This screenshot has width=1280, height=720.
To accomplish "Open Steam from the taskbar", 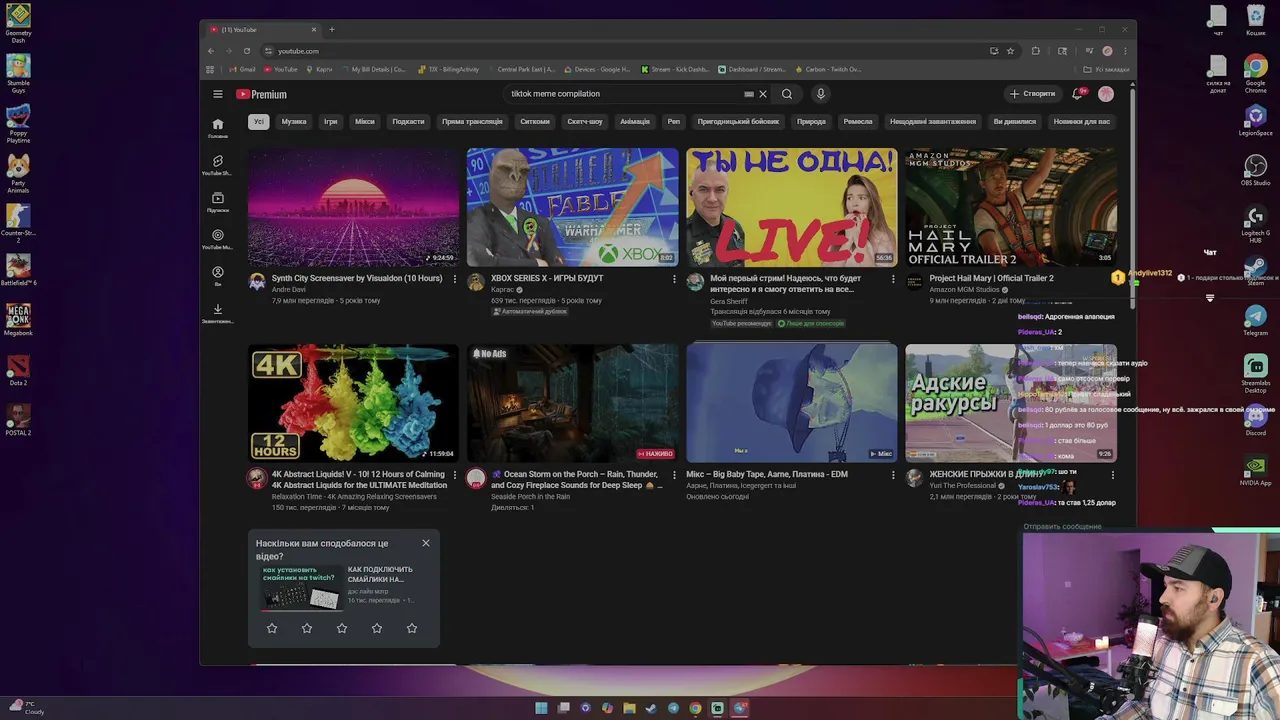I will pos(651,708).
